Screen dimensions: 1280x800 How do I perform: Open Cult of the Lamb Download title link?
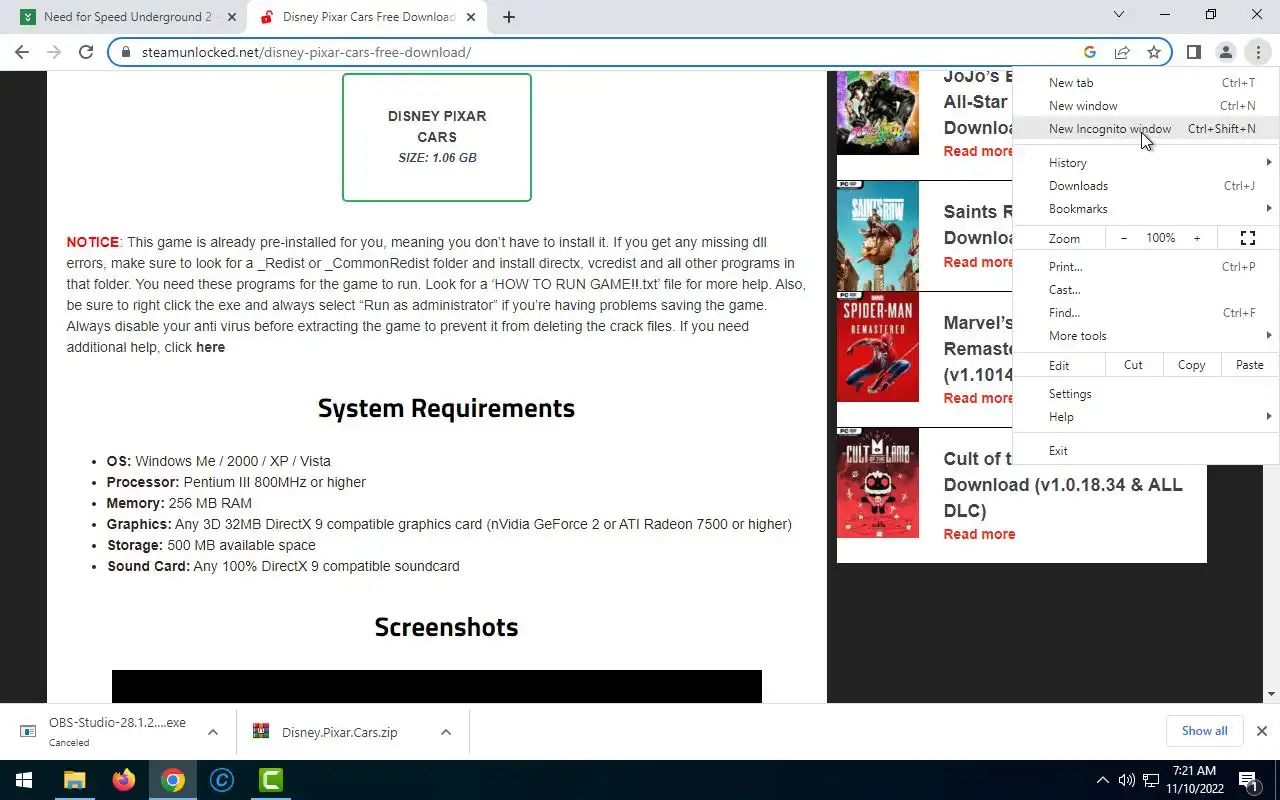(1063, 485)
